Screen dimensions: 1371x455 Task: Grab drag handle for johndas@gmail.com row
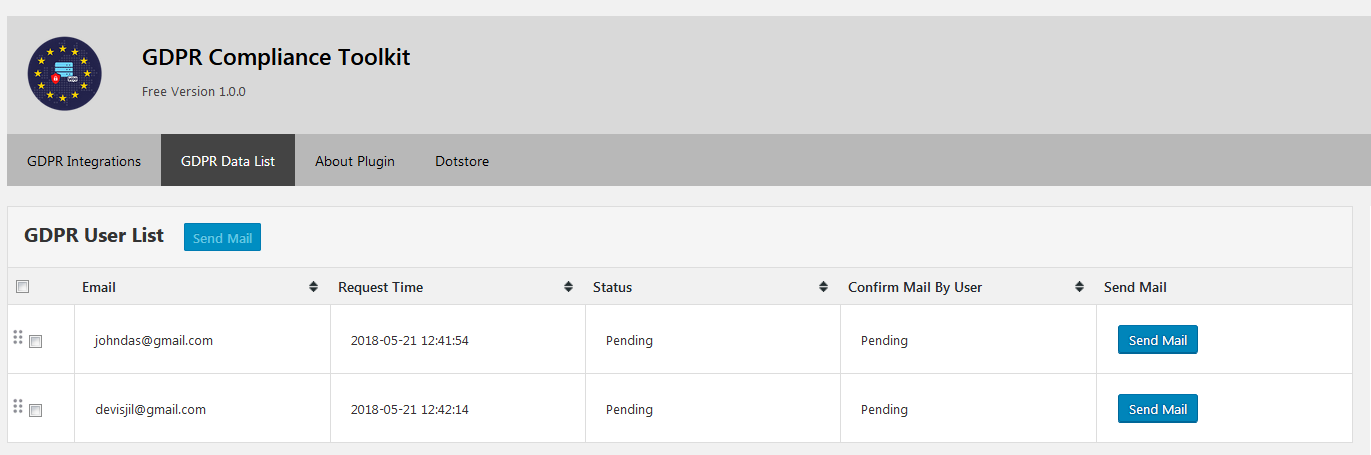coord(17,337)
